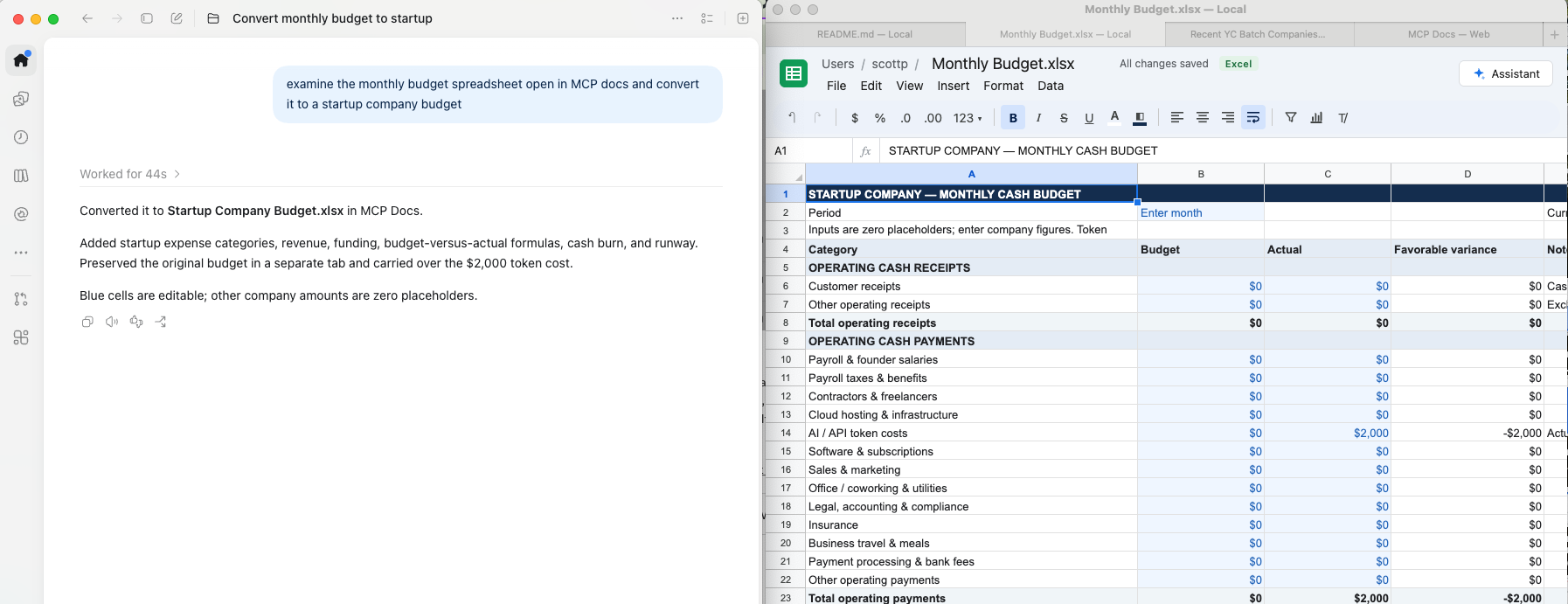
Task: Add a new tab with the plus button
Action: [x=1553, y=34]
